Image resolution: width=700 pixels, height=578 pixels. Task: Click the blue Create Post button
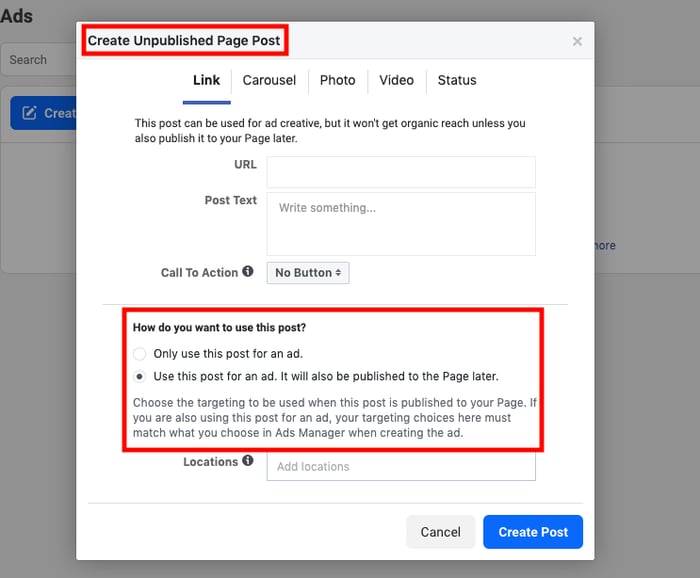532,532
